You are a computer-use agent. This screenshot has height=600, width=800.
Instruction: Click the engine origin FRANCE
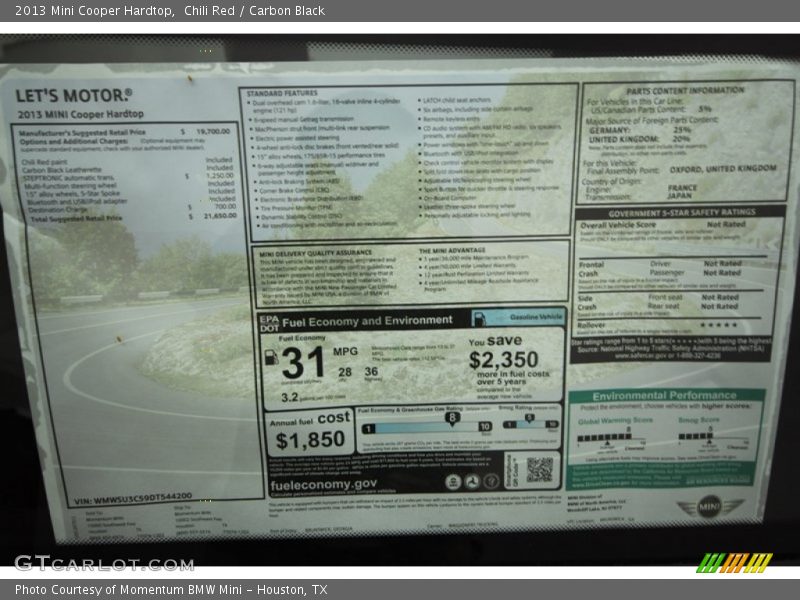coord(682,188)
